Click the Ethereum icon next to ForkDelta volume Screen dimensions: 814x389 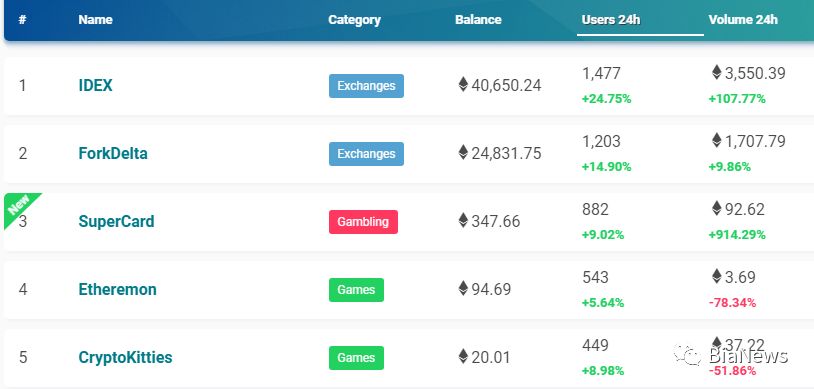(x=716, y=140)
